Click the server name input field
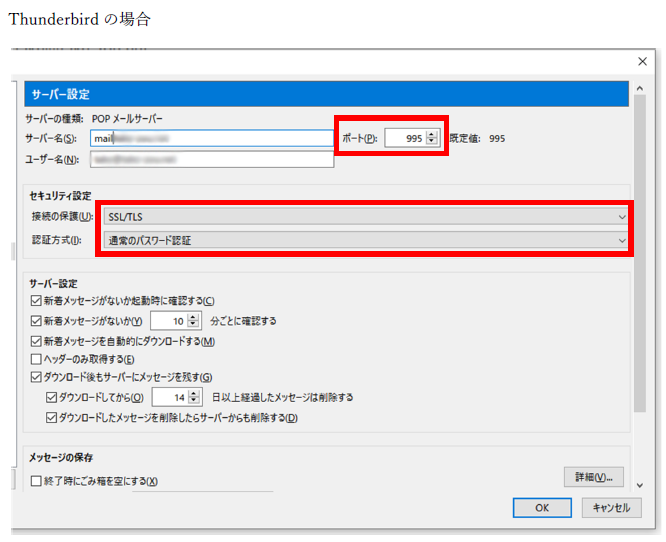 point(212,138)
